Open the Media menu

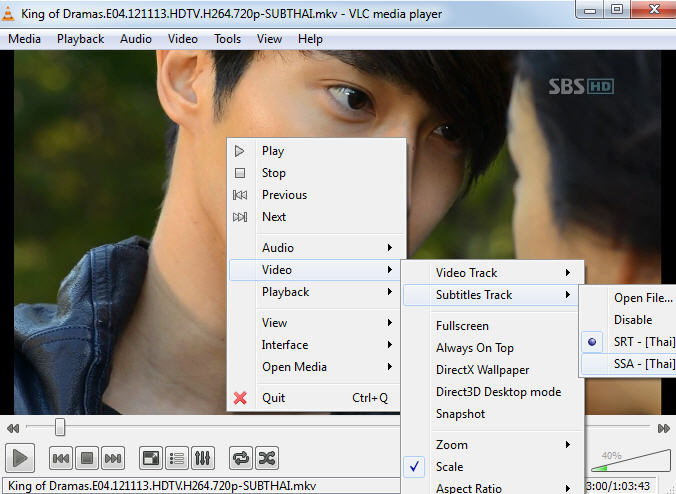pyautogui.click(x=24, y=39)
